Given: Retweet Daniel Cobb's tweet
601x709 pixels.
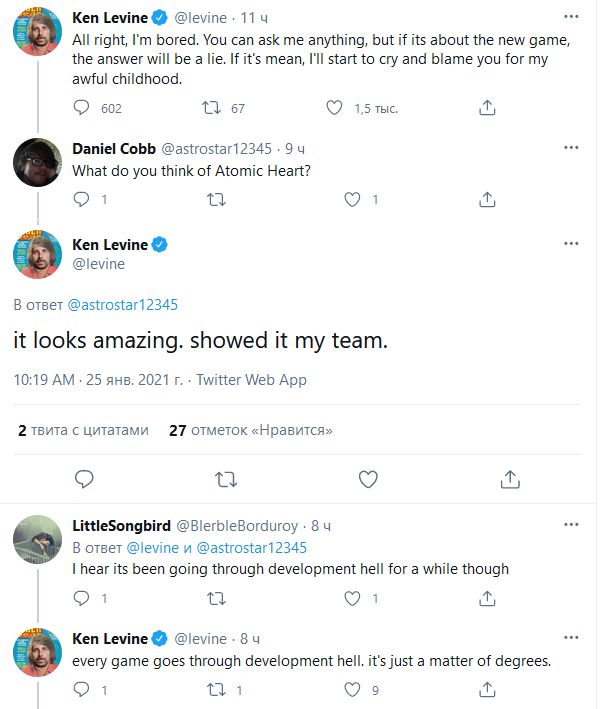Looking at the screenshot, I should (215, 200).
